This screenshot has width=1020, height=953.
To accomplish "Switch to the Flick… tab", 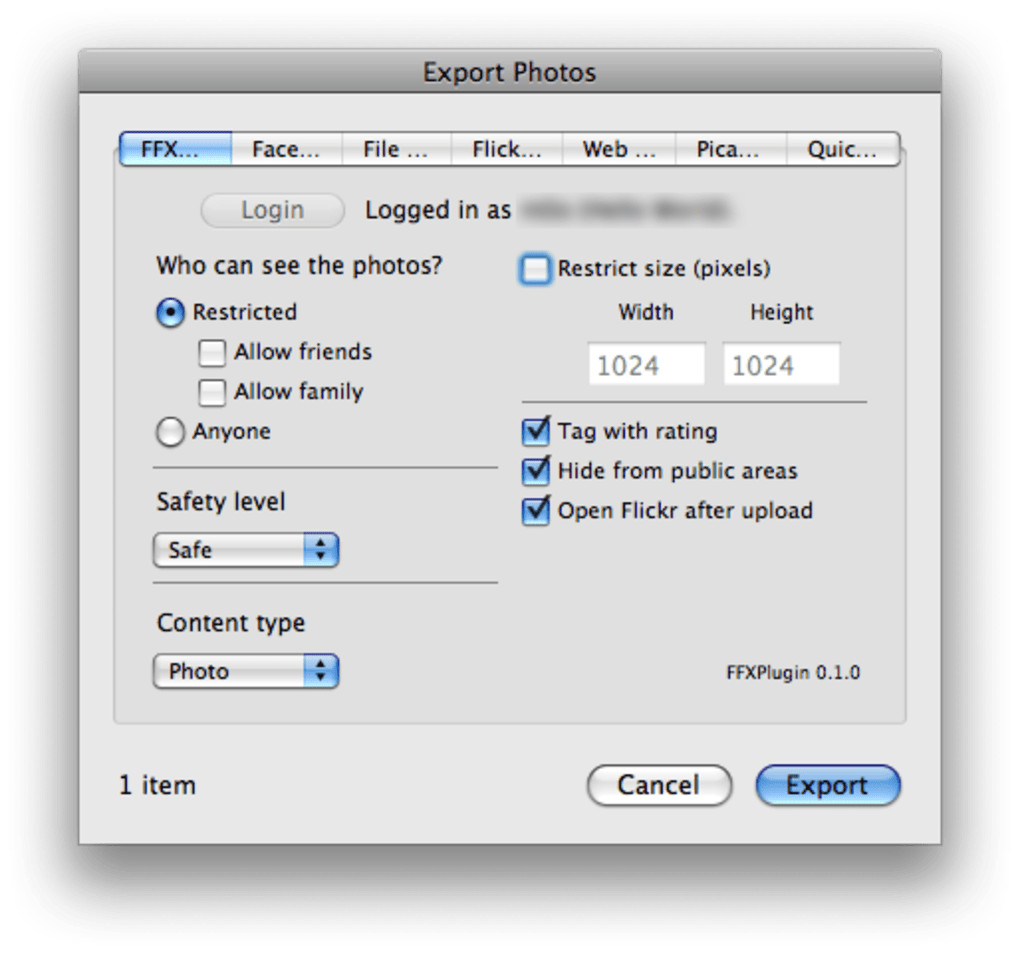I will coord(507,150).
